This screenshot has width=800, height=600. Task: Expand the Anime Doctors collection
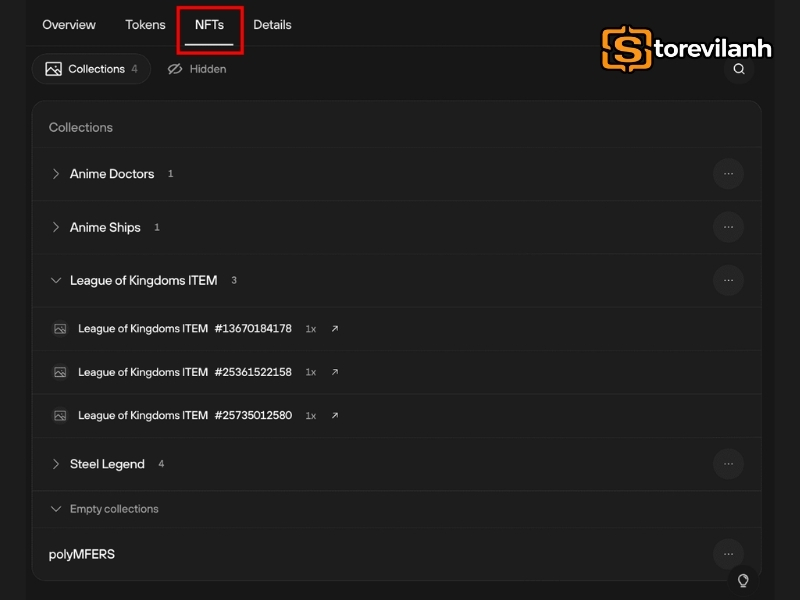click(56, 174)
